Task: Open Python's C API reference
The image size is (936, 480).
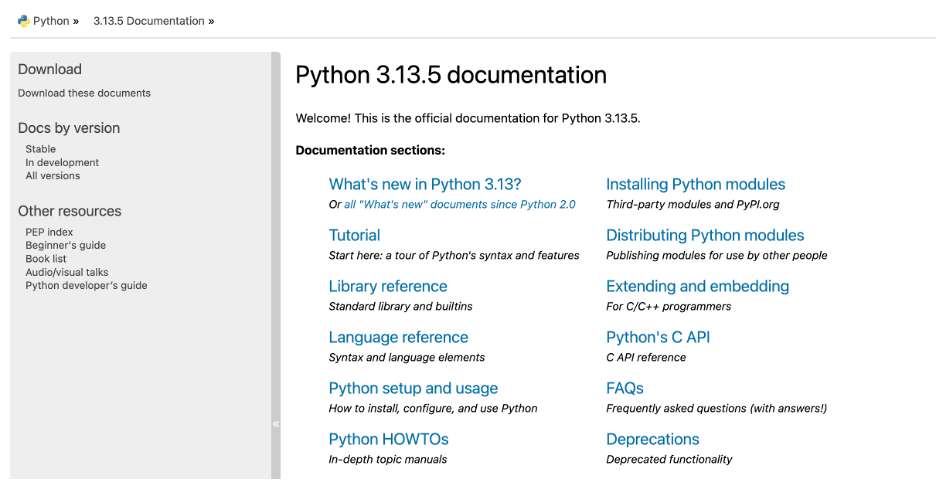Action: 658,337
